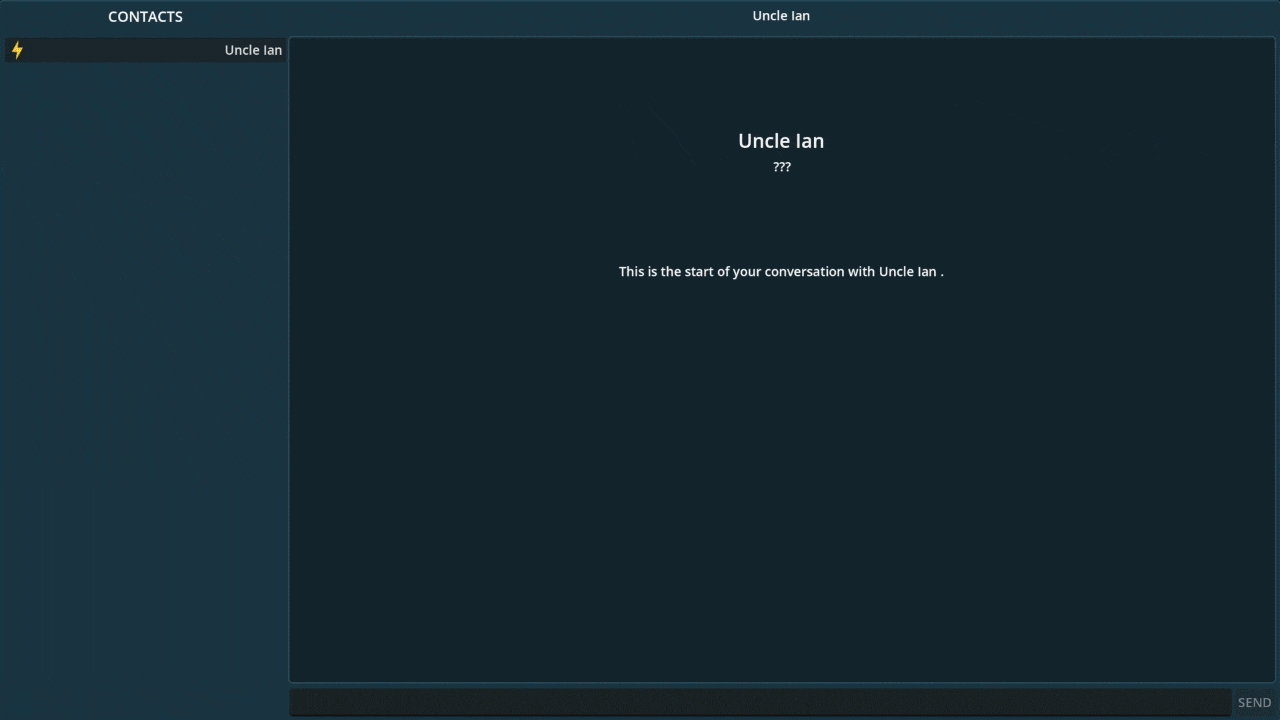Screen dimensions: 1280x720
Task: Click blank sidebar area left of message box
Action: click(145, 700)
